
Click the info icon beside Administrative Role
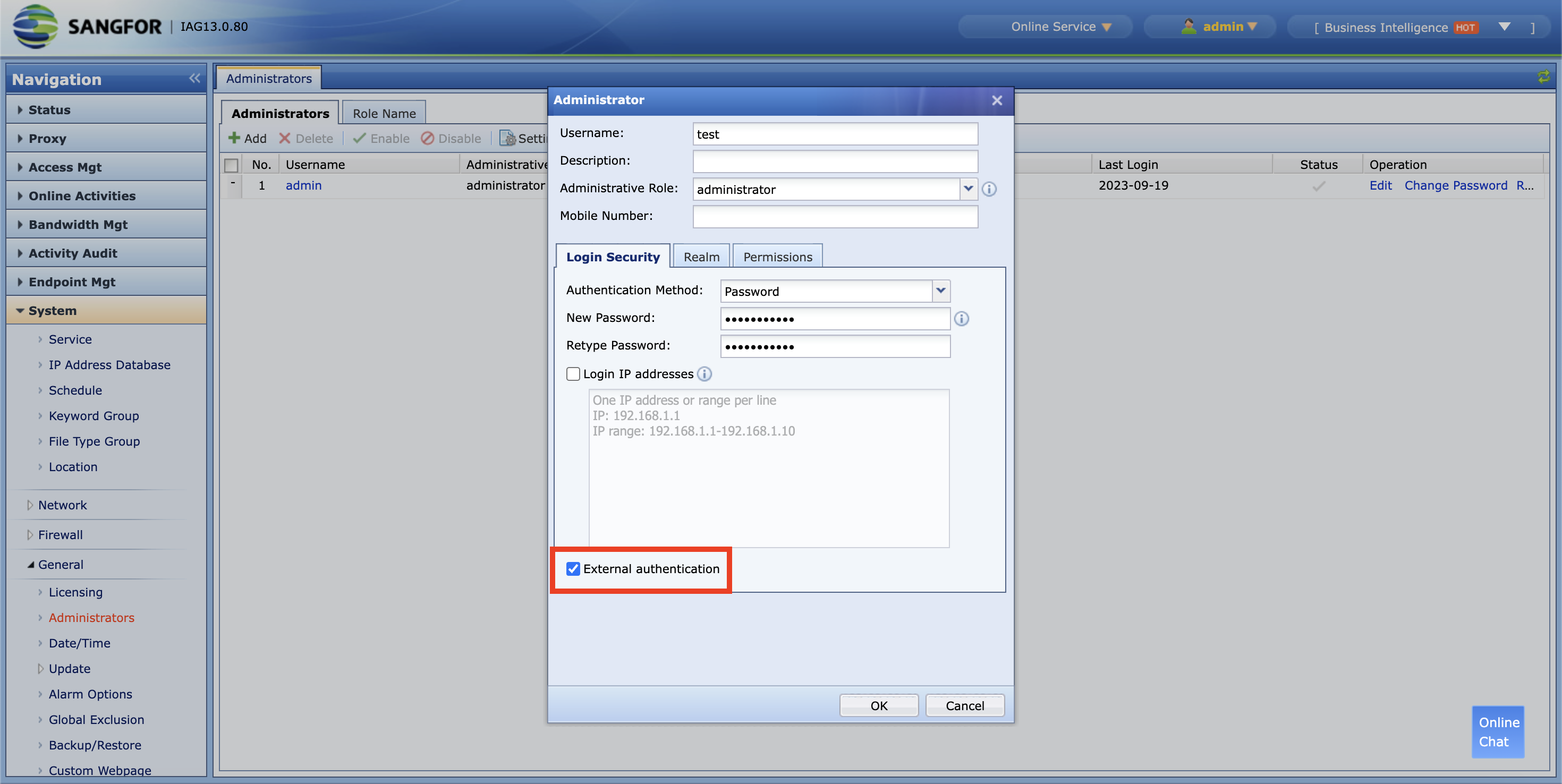pos(989,189)
